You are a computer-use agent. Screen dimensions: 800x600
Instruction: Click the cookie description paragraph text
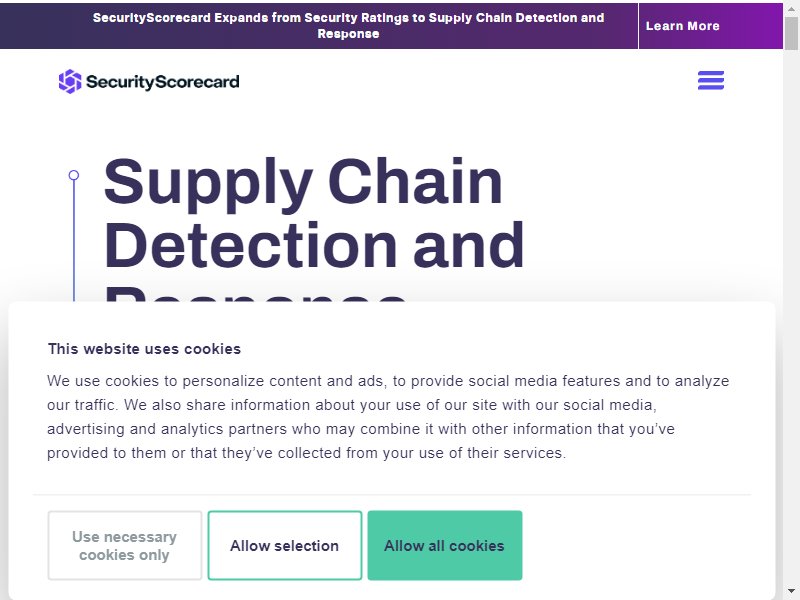(x=388, y=417)
